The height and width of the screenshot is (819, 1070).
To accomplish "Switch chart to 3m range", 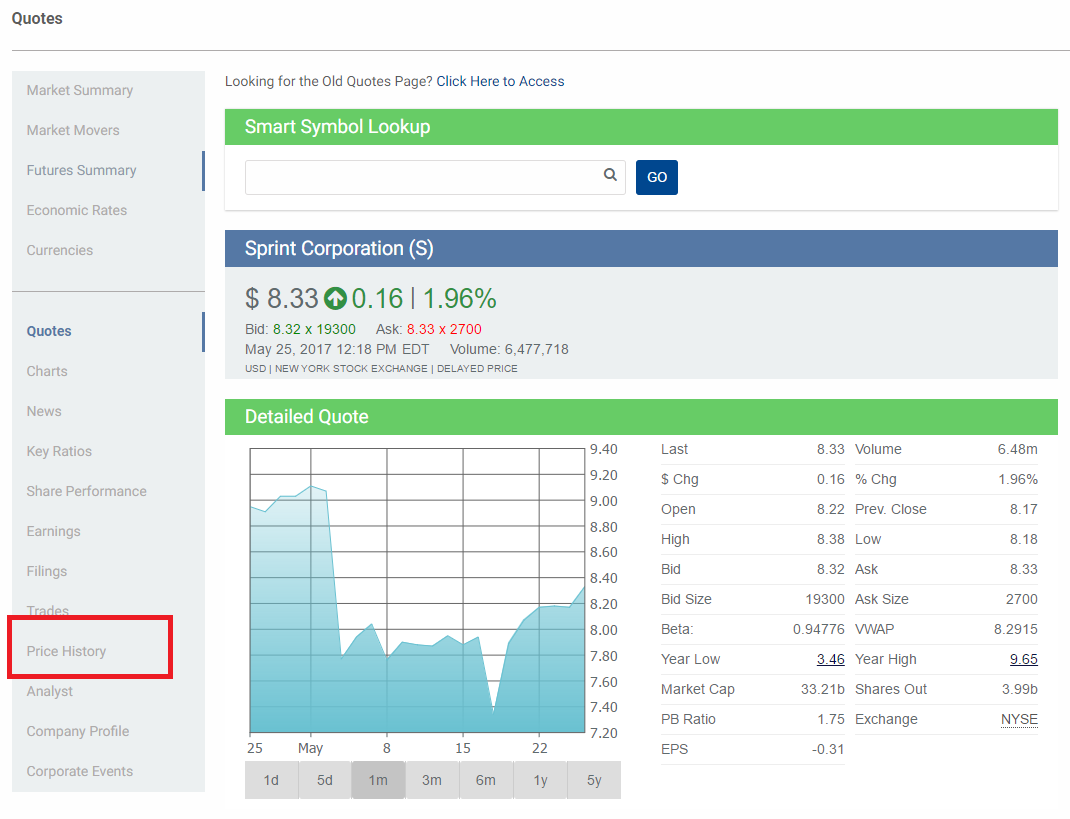I will 432,780.
